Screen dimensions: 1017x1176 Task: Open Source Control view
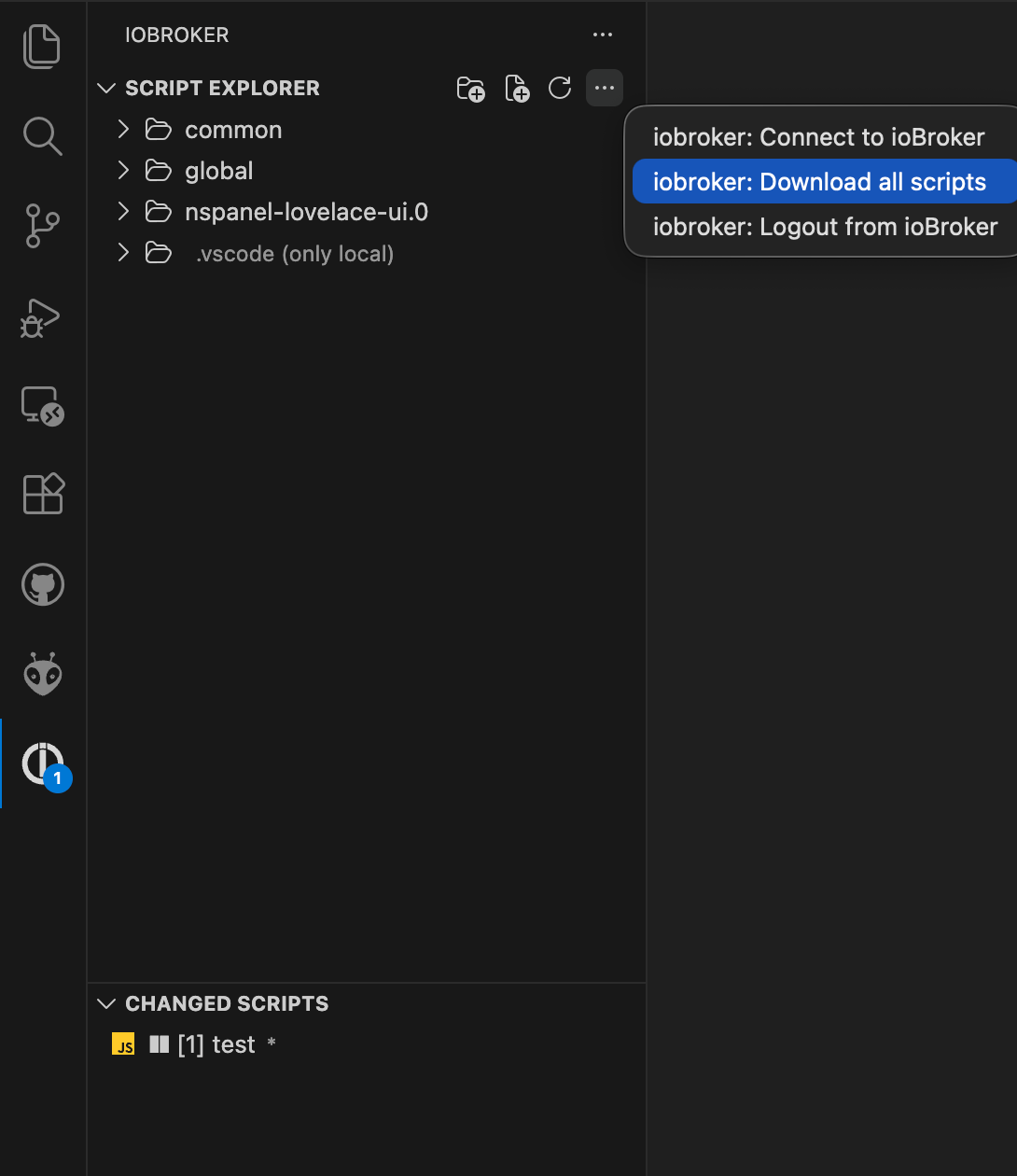(42, 226)
